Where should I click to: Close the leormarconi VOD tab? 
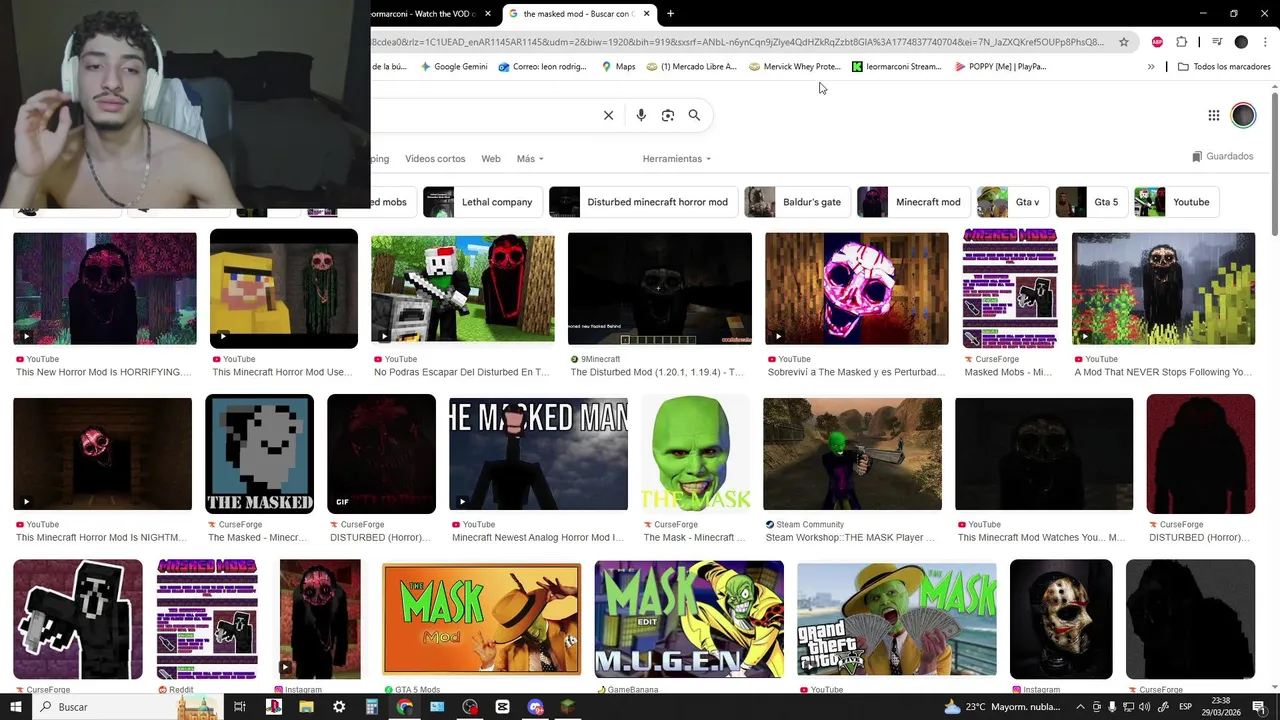(488, 14)
